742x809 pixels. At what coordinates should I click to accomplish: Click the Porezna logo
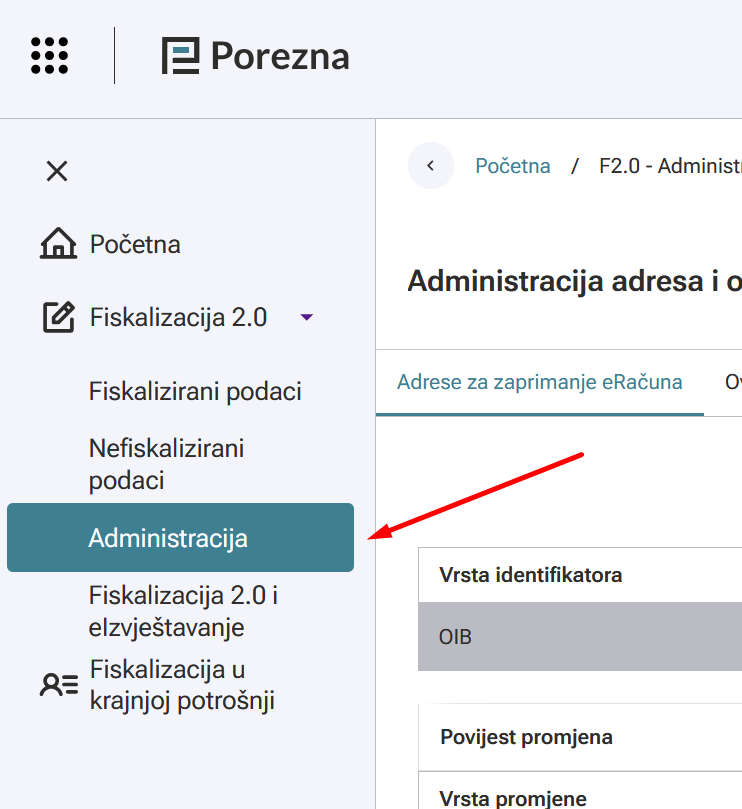[256, 56]
